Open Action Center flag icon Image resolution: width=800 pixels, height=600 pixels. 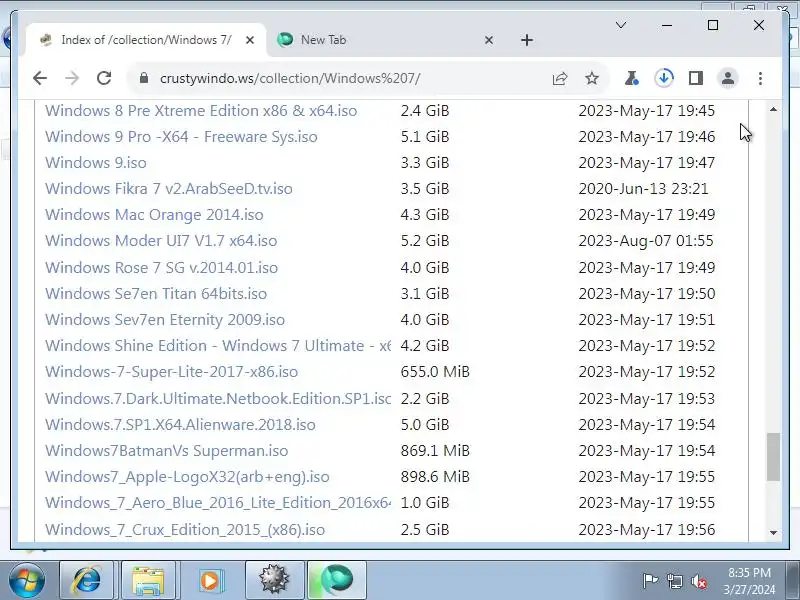point(650,581)
